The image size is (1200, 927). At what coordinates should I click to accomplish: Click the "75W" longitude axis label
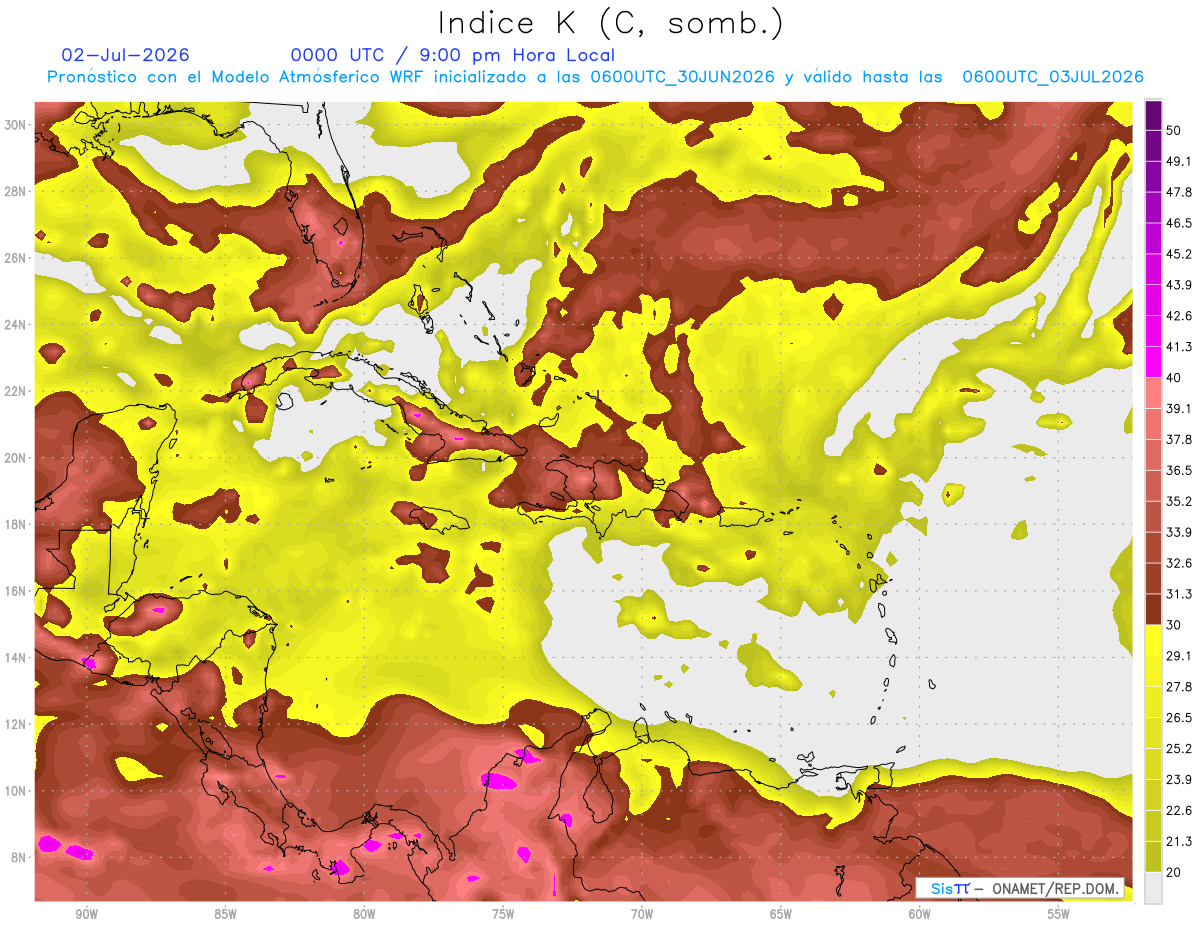503,914
